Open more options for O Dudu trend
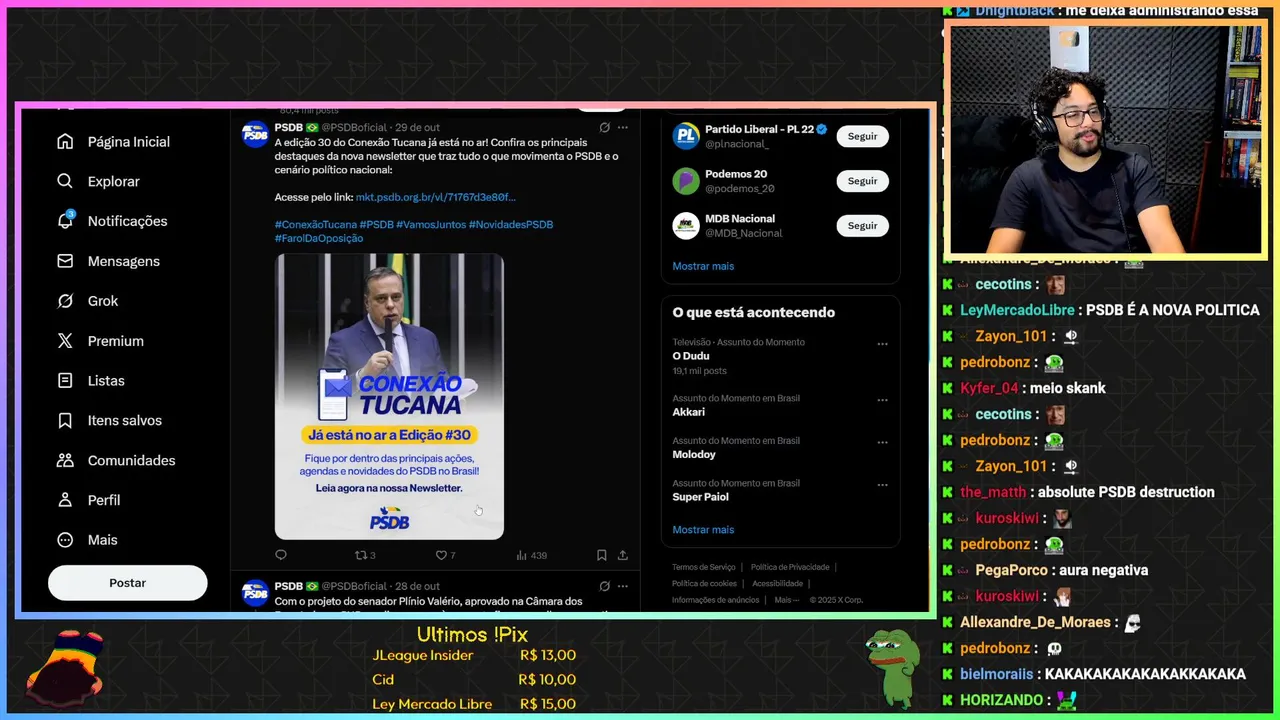The image size is (1280, 720). point(882,344)
